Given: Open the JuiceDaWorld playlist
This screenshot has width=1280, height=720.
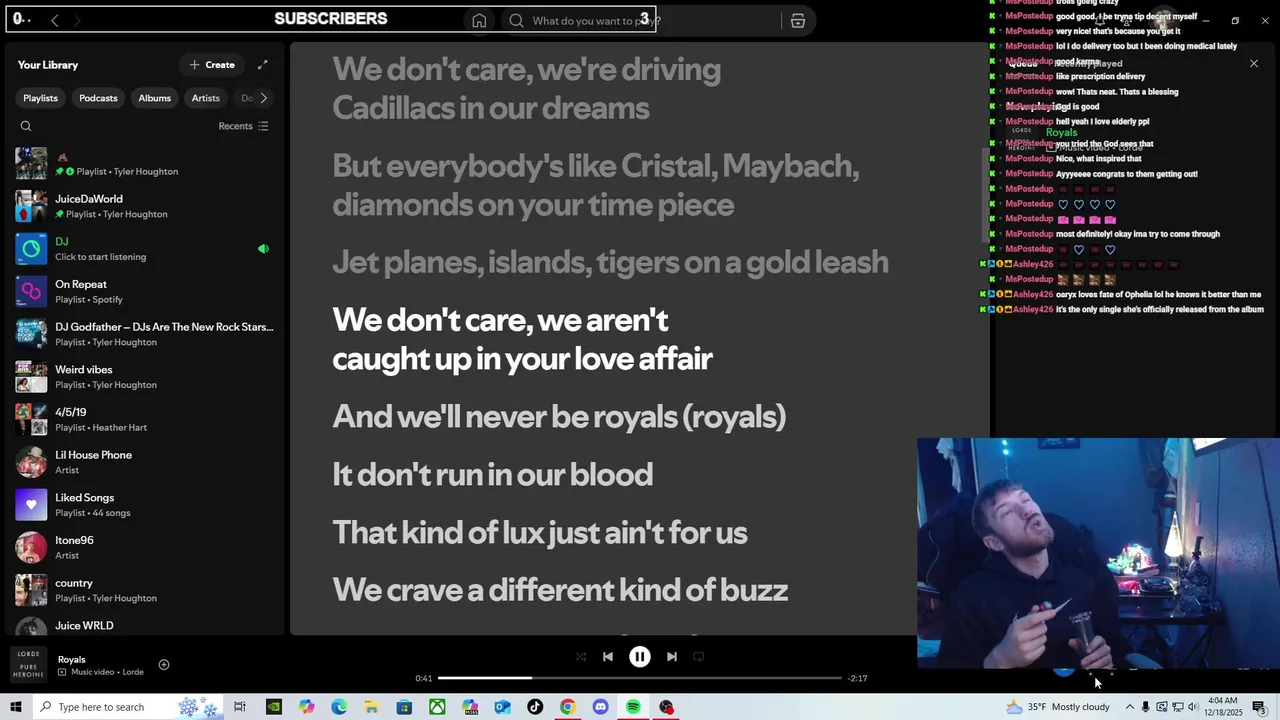Looking at the screenshot, I should pyautogui.click(x=145, y=206).
